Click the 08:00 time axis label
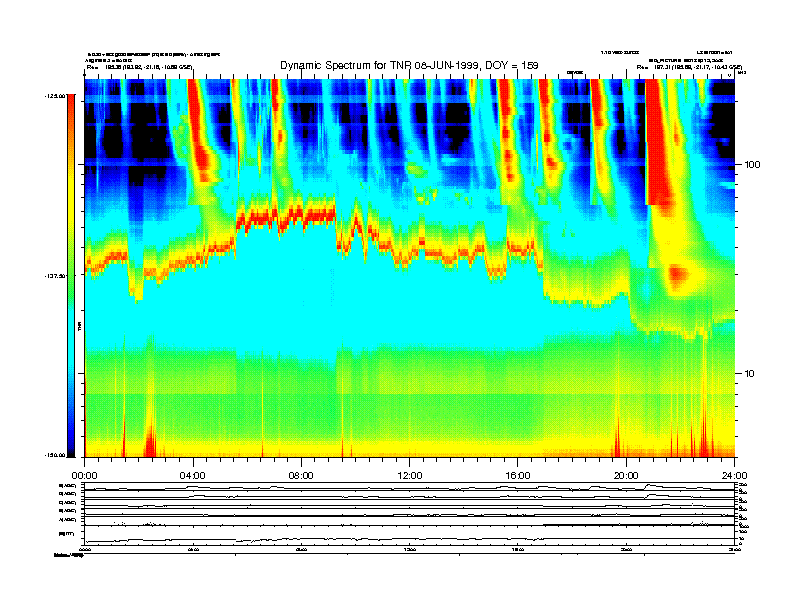This screenshot has width=792, height=612. coord(301,476)
